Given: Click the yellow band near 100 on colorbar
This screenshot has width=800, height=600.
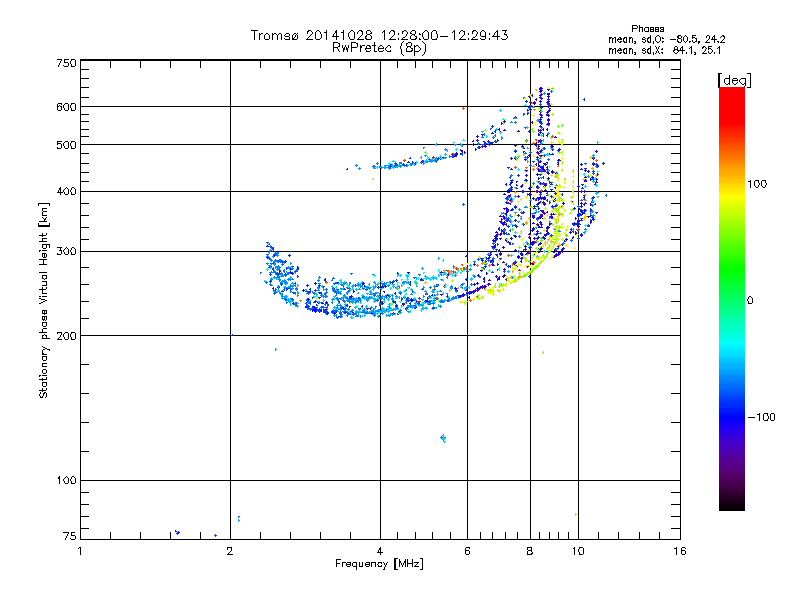Looking at the screenshot, I should 732,186.
